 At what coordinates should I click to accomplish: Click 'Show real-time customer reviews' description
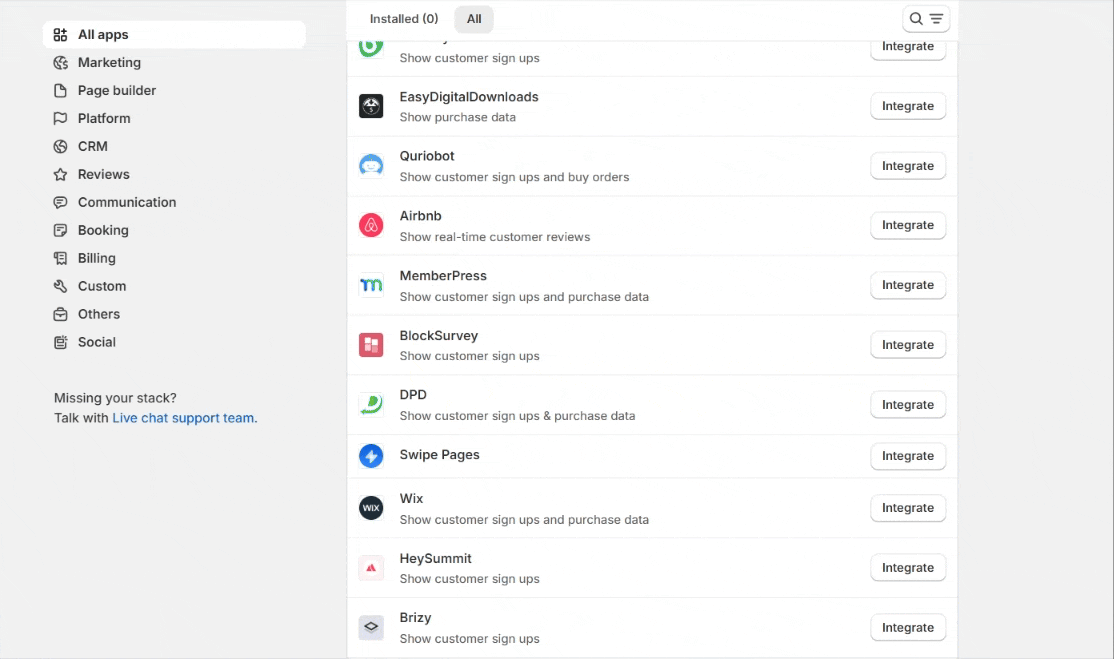[494, 237]
